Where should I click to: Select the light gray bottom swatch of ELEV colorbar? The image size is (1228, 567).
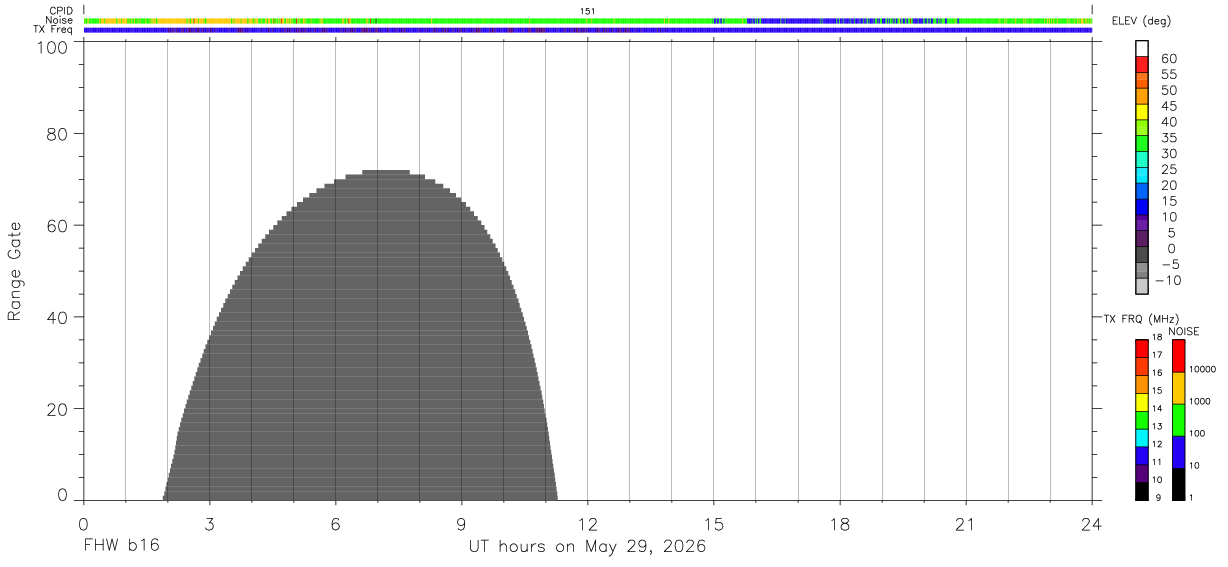(1142, 286)
